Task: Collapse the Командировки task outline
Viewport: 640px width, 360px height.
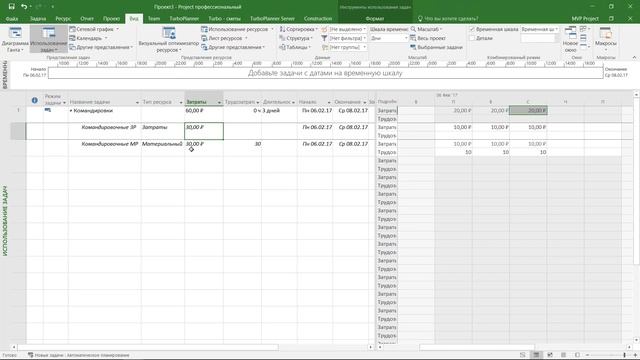Action: coord(71,111)
